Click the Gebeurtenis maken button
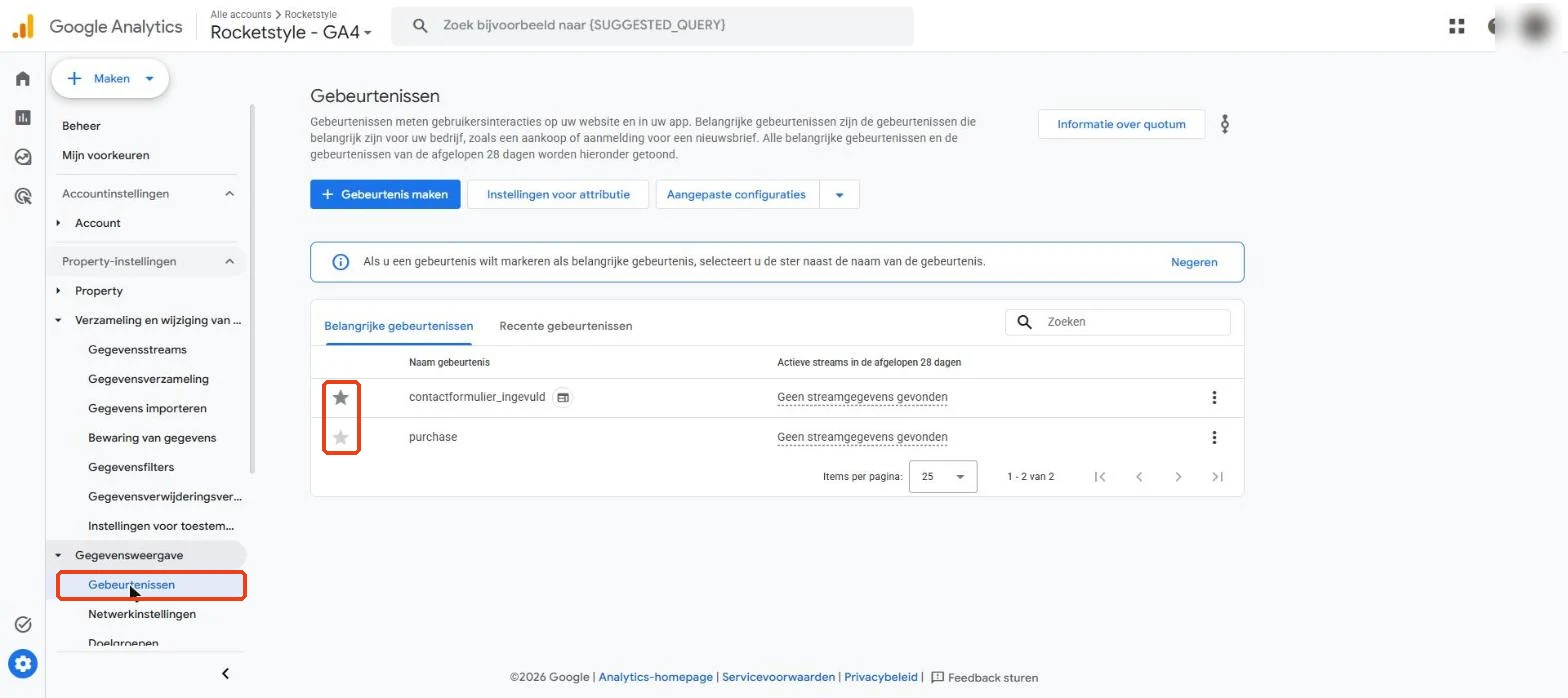Screen dimensions: 1568x698 coord(385,195)
